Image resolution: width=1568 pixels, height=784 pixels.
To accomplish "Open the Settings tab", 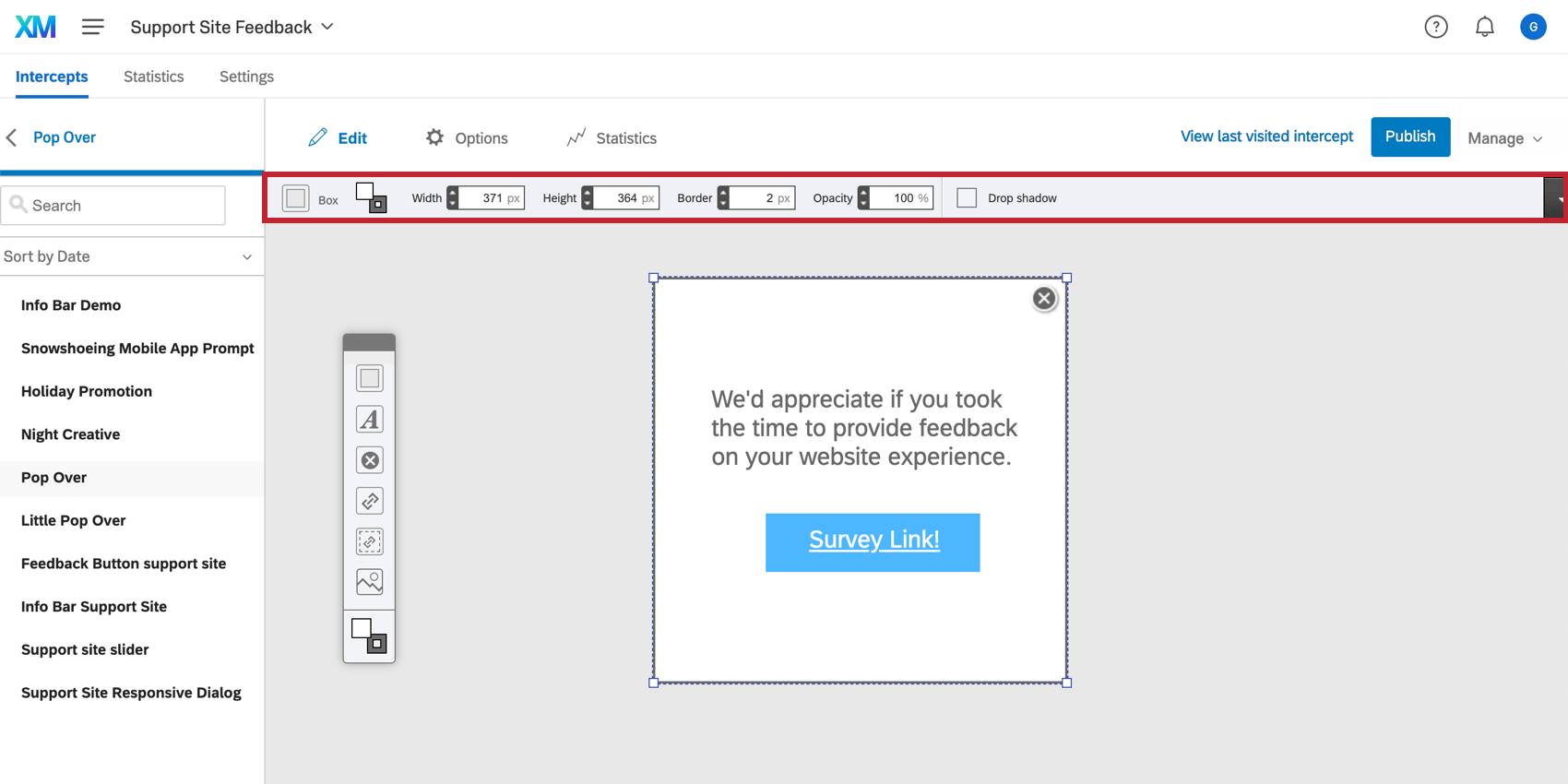I will click(x=246, y=77).
